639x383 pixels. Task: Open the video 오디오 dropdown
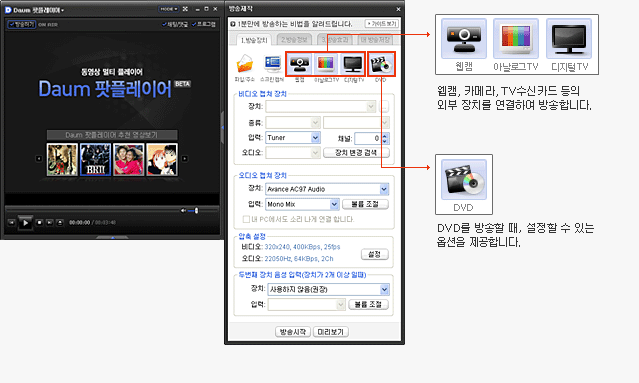pos(293,153)
